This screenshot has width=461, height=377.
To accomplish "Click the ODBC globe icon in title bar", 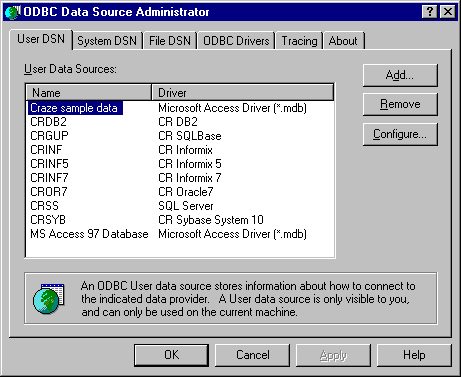I will click(x=13, y=12).
